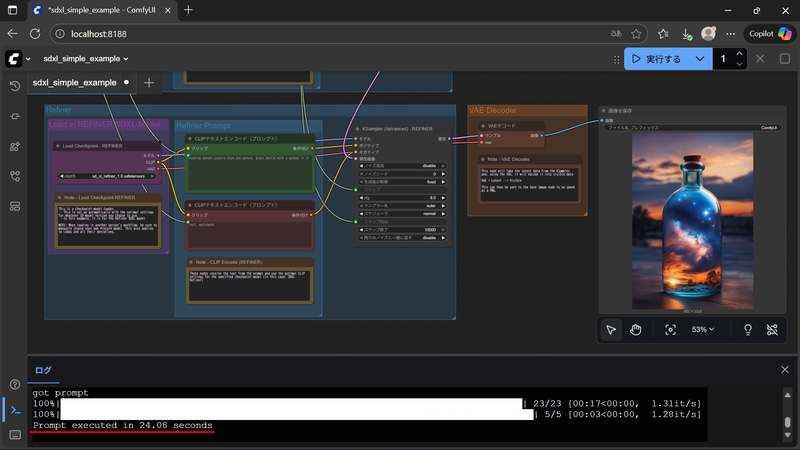Open the help center question icon

click(15, 384)
